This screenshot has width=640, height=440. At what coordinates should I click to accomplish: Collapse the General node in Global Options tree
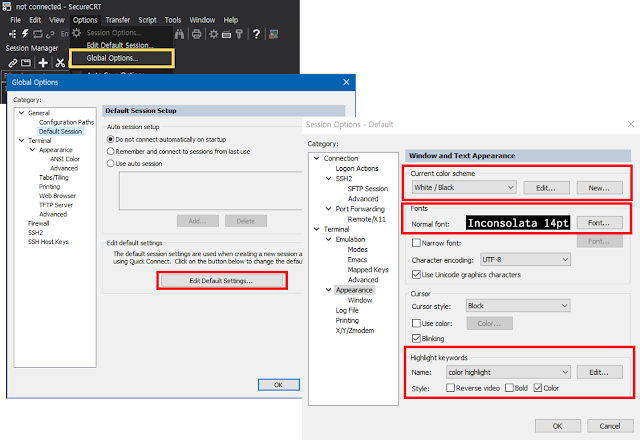click(22, 113)
